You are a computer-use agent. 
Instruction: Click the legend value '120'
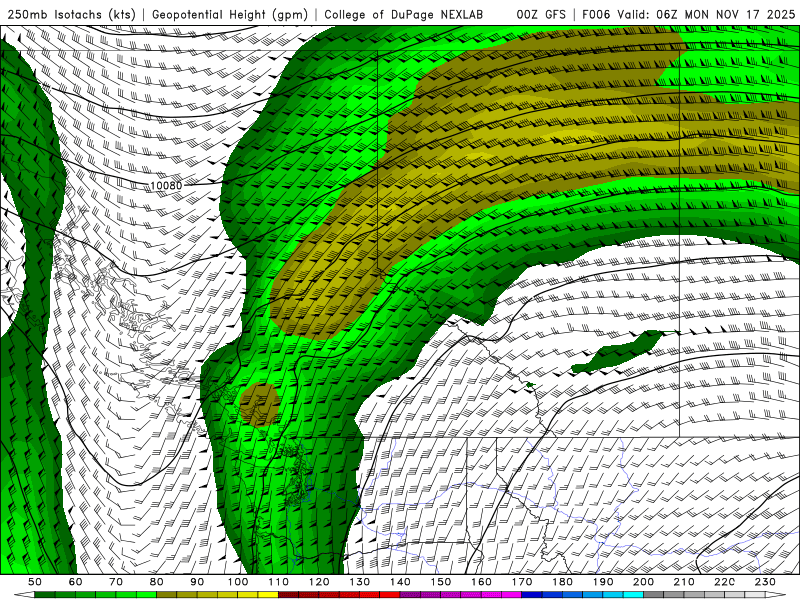click(x=319, y=582)
